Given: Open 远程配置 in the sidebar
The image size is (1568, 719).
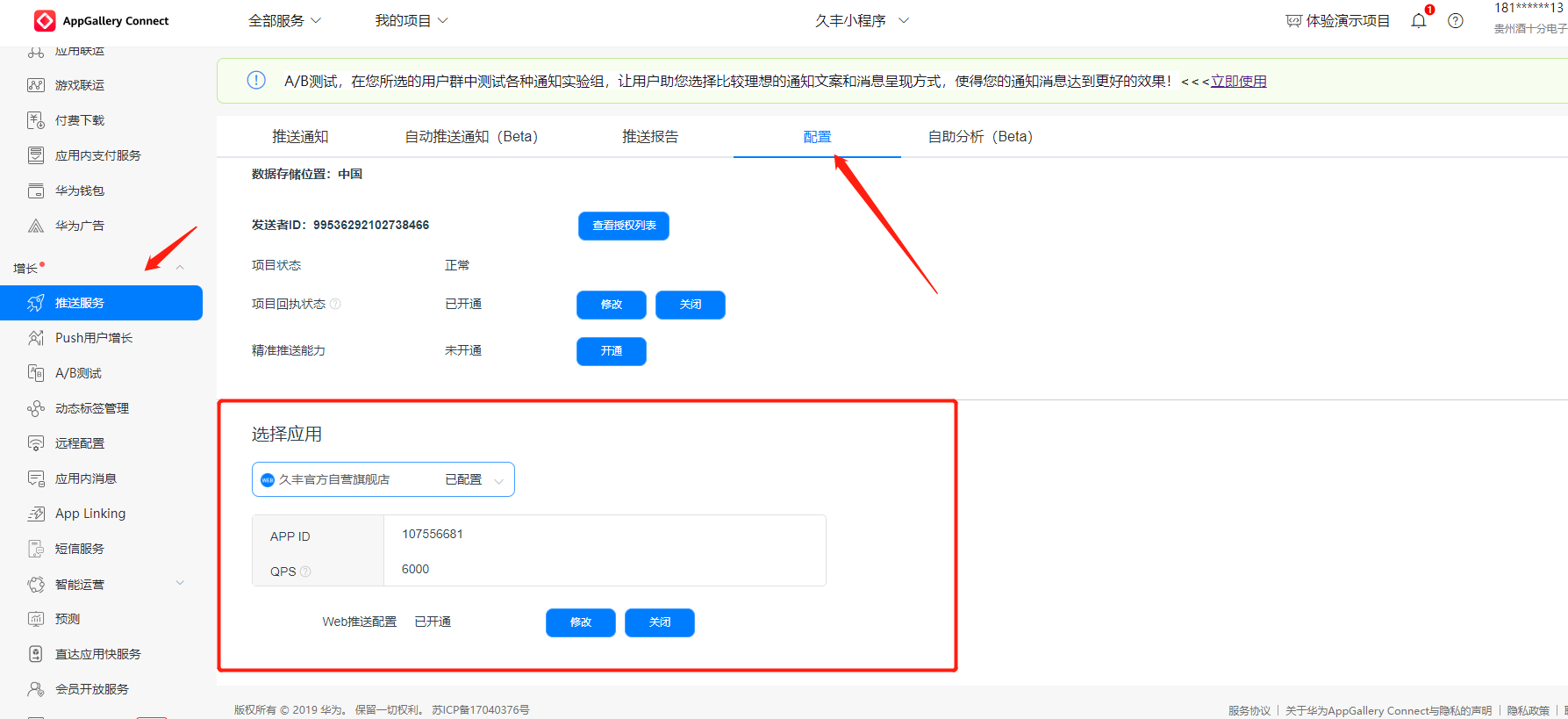Looking at the screenshot, I should coord(80,443).
